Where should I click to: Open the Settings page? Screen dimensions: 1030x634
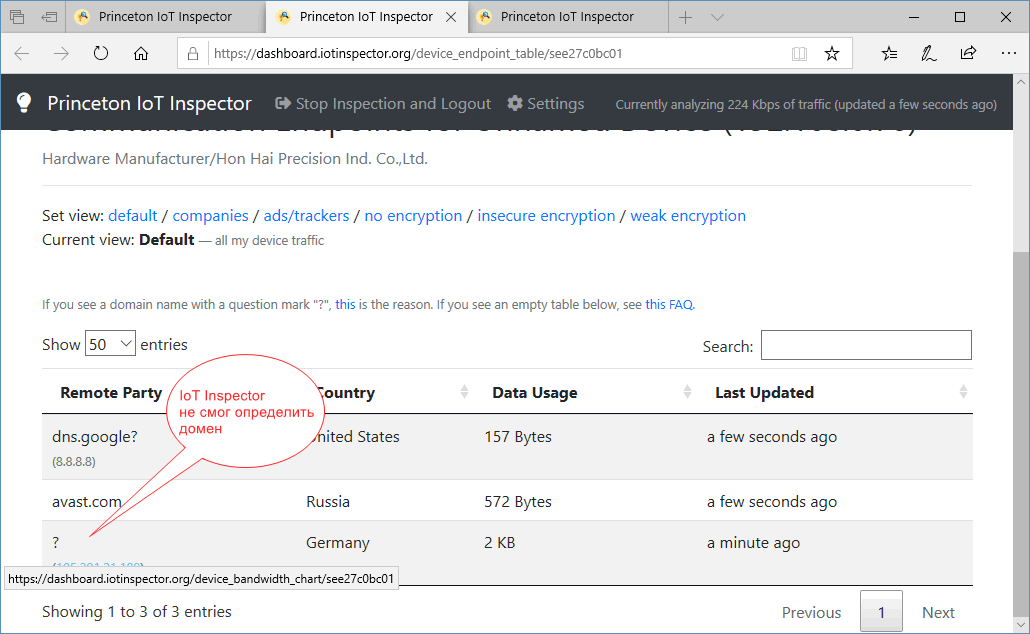546,104
